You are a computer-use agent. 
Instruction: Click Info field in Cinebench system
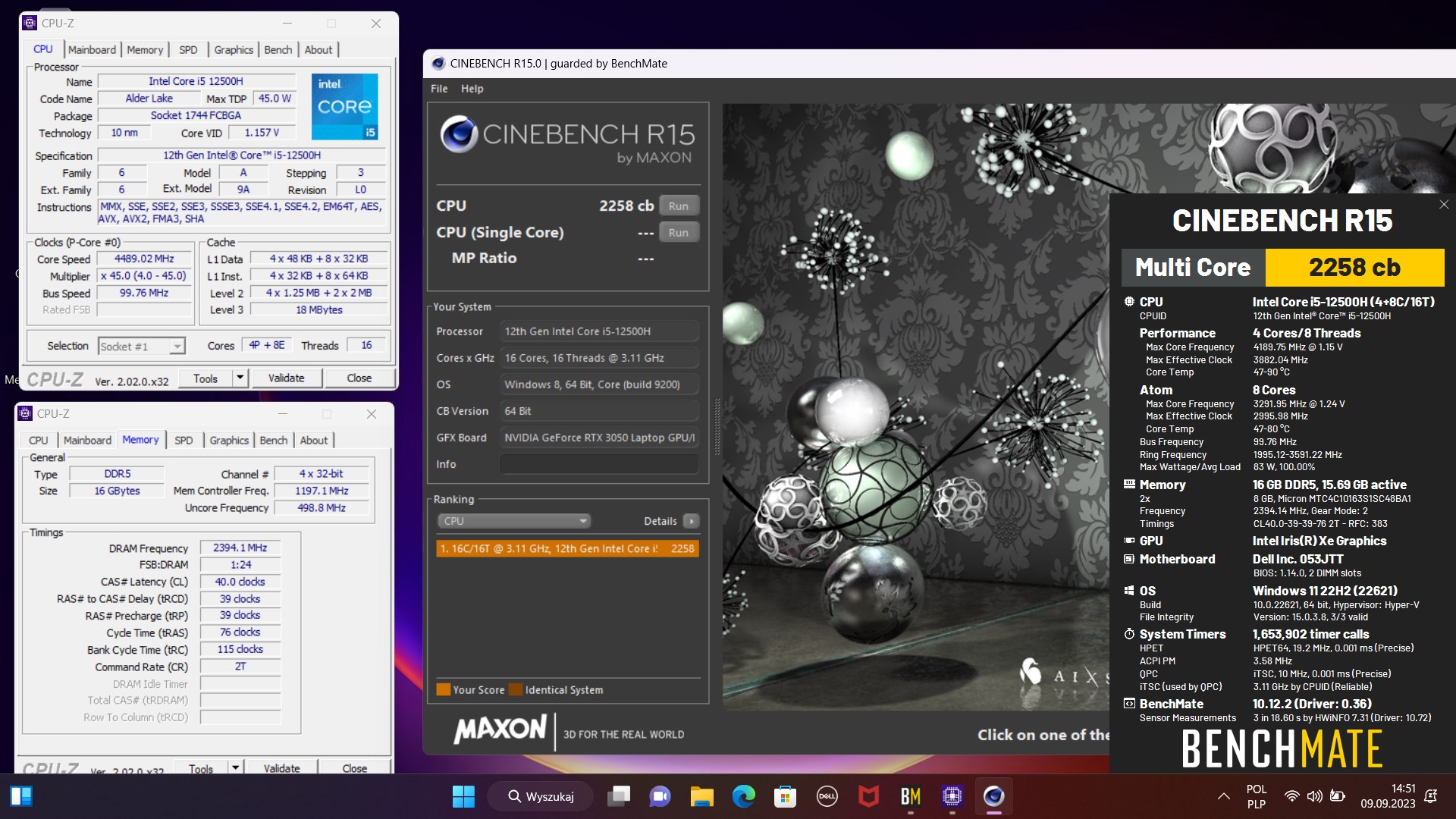(599, 464)
